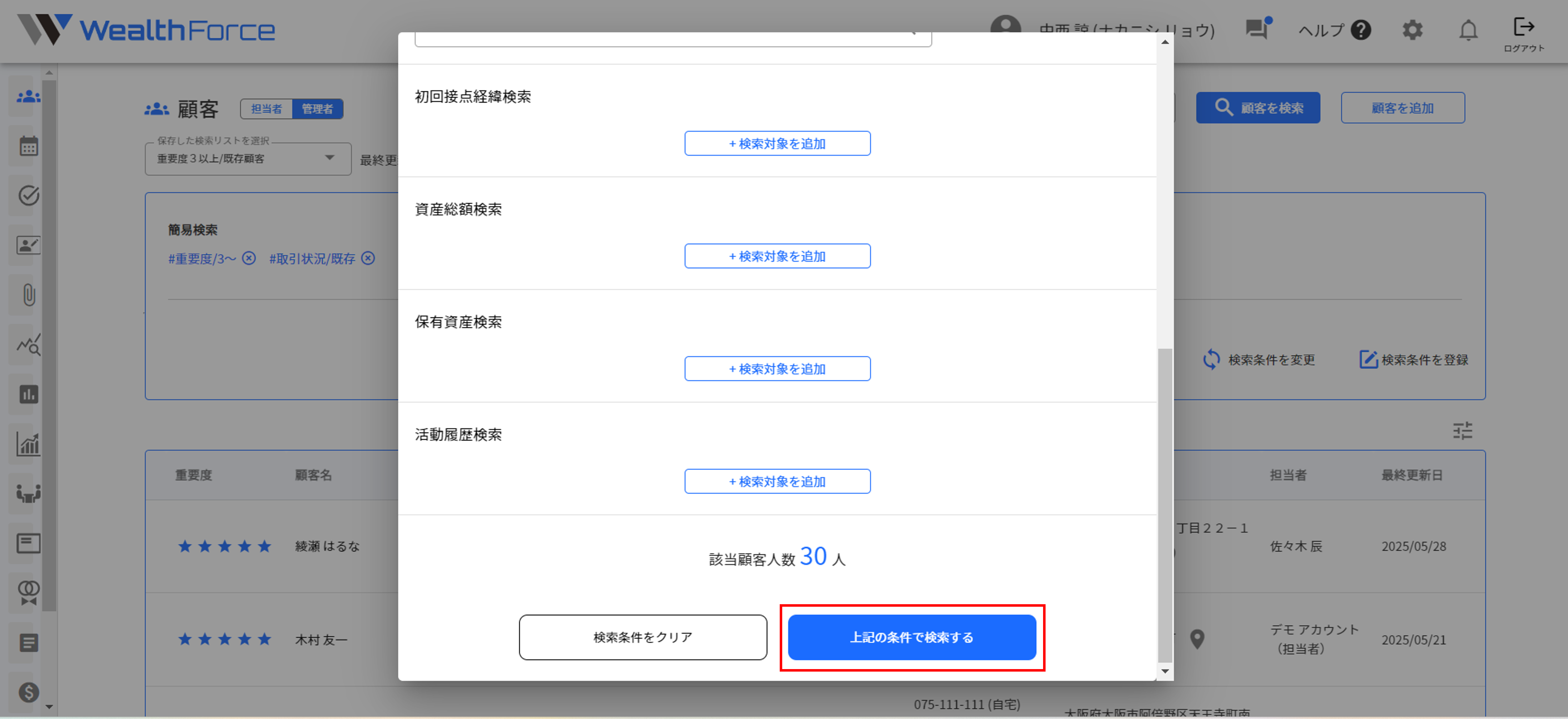Switch to 担当者 view toggle
Viewport: 1568px width, 719px height.
pyautogui.click(x=267, y=108)
